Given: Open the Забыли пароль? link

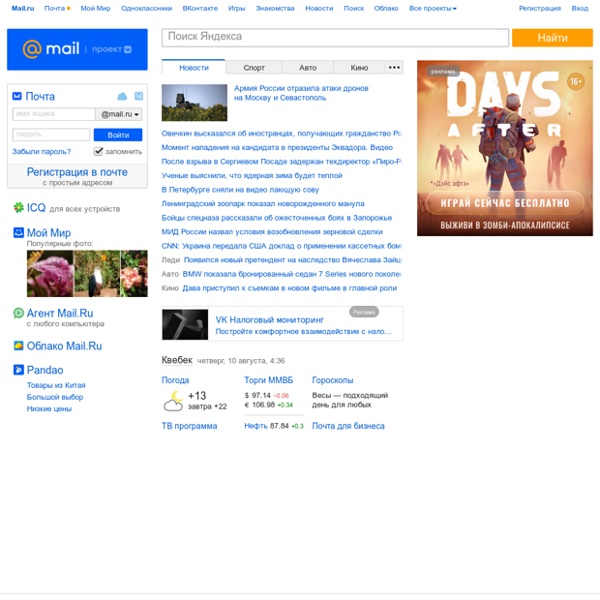Looking at the screenshot, I should pos(41,152).
